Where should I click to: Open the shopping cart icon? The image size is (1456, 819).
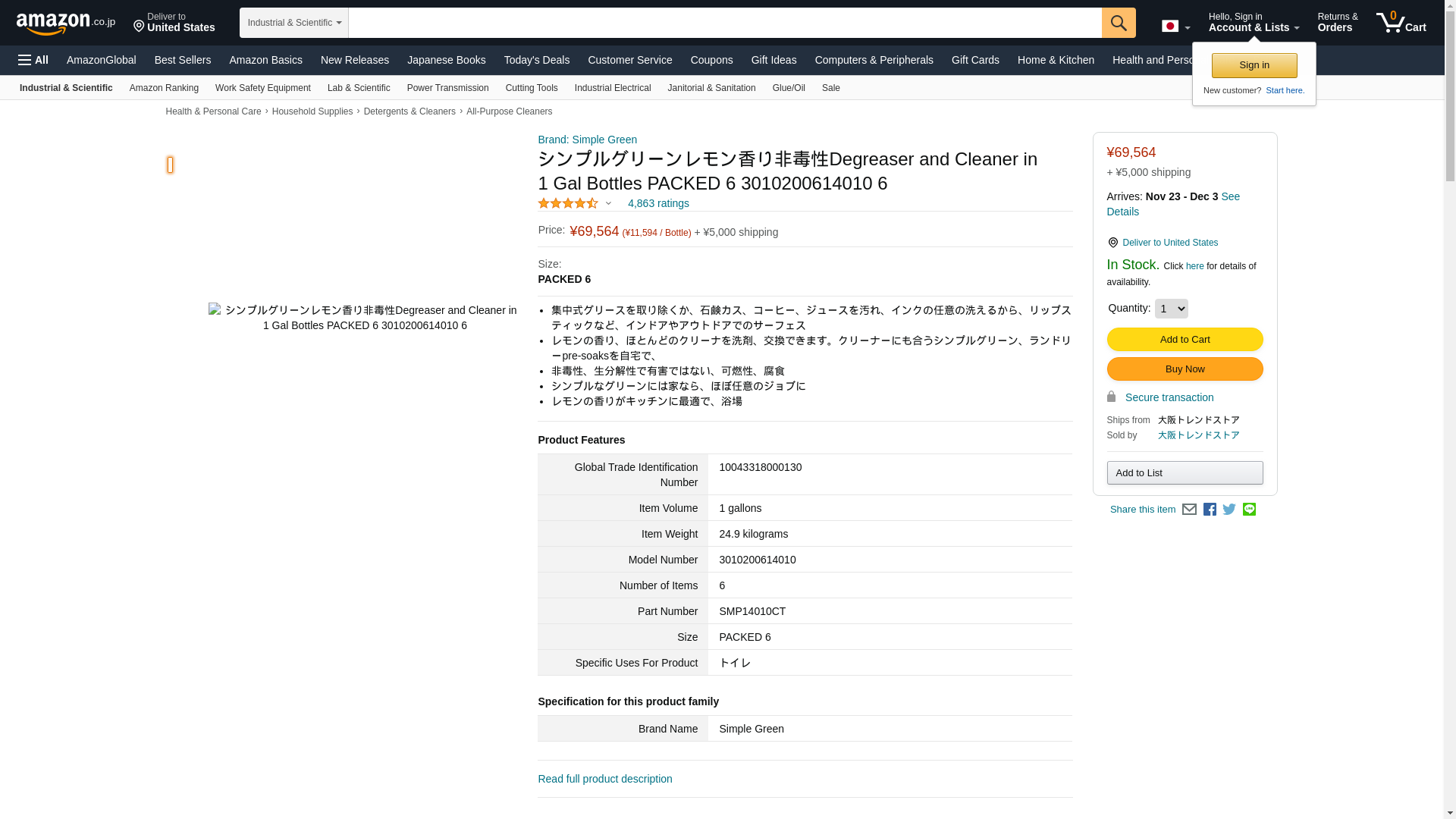[1400, 23]
